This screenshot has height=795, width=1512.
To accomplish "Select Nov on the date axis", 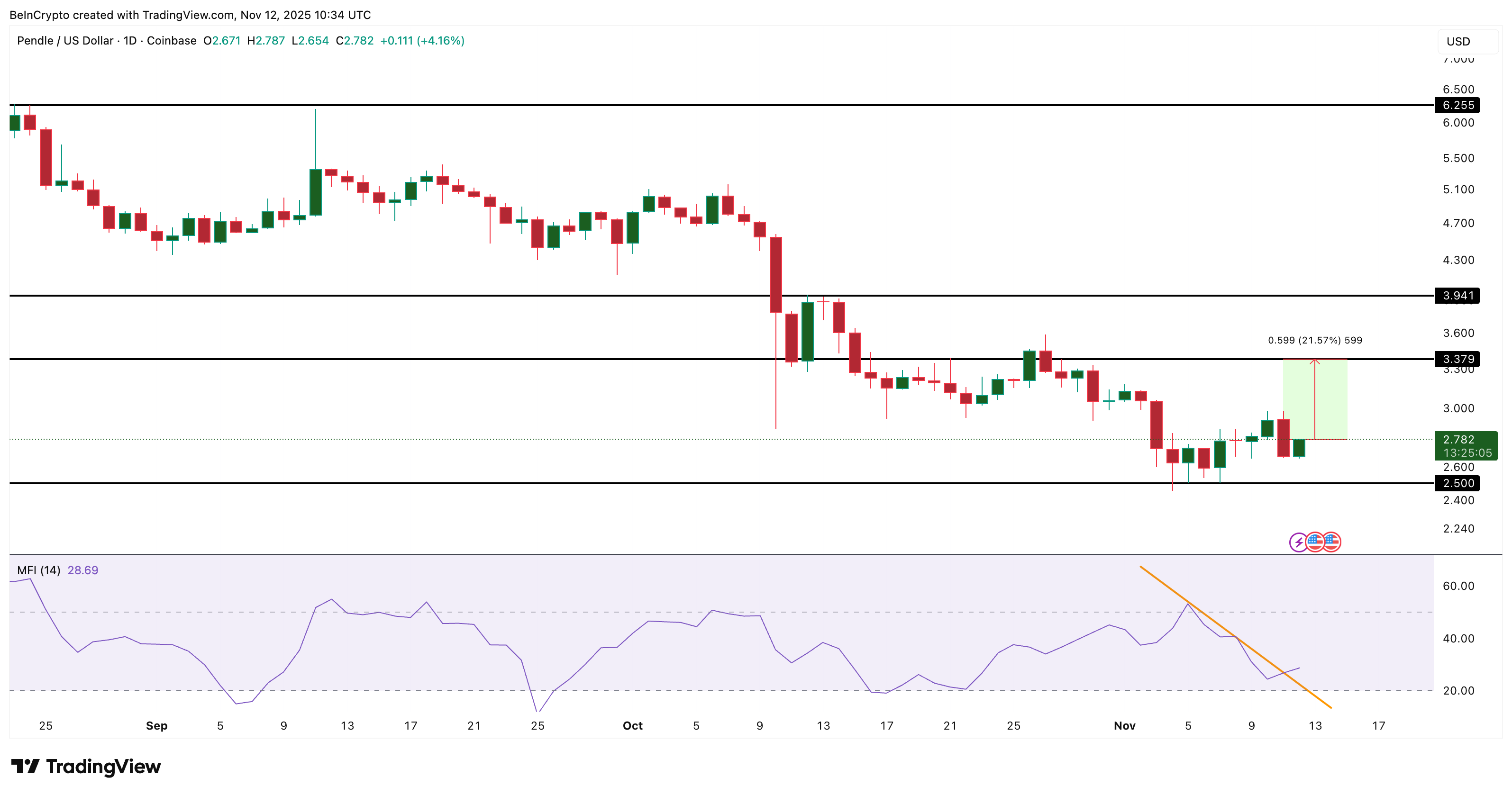I will (1126, 725).
